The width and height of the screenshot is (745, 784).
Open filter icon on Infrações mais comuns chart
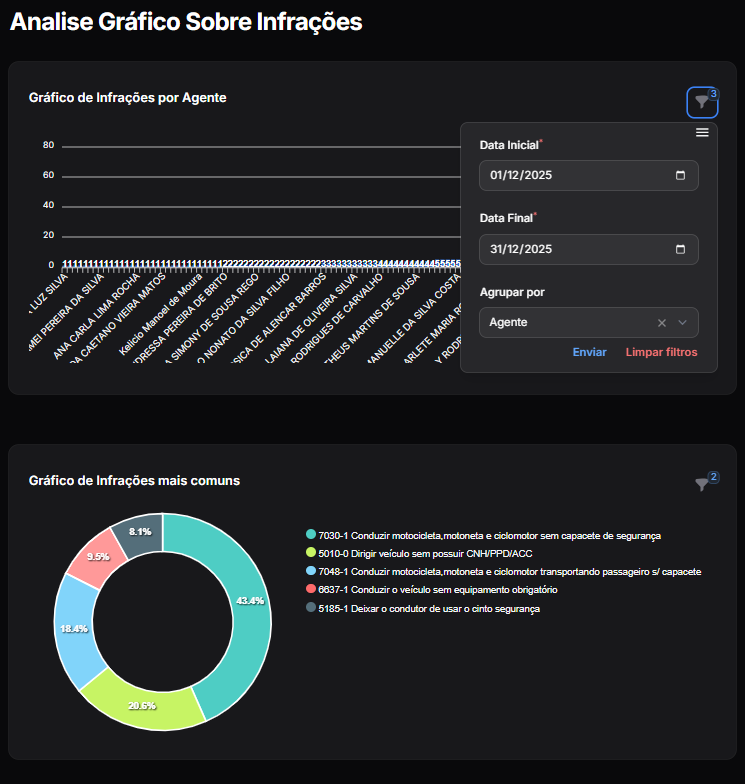pyautogui.click(x=702, y=484)
